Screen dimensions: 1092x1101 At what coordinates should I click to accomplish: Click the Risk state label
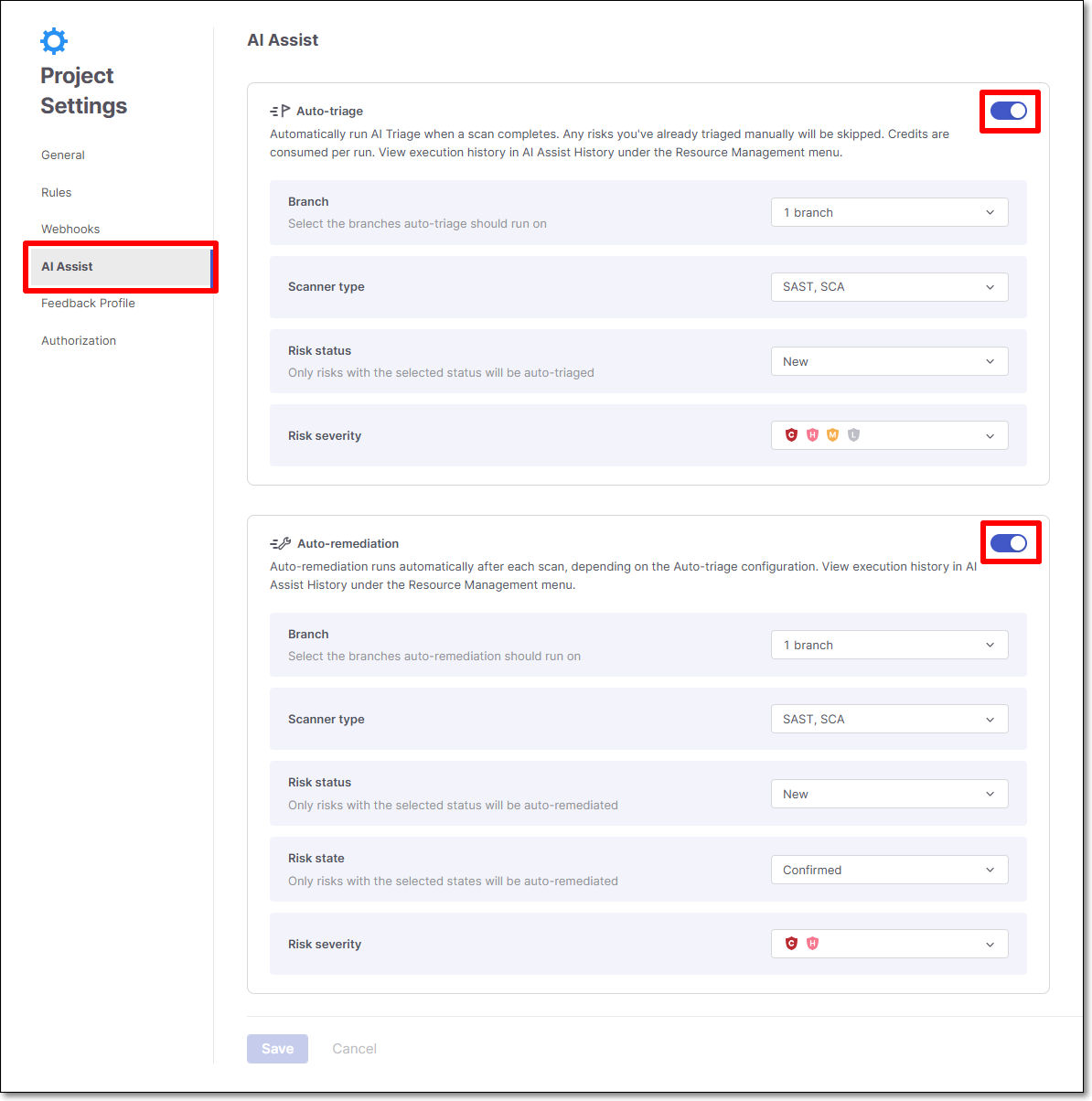316,859
